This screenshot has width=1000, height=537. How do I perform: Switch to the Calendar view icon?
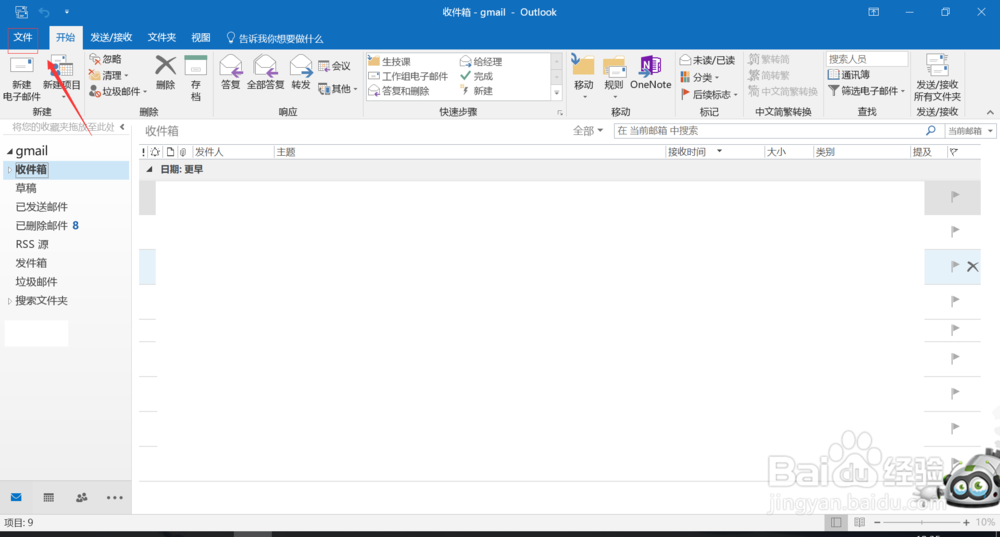tap(48, 497)
